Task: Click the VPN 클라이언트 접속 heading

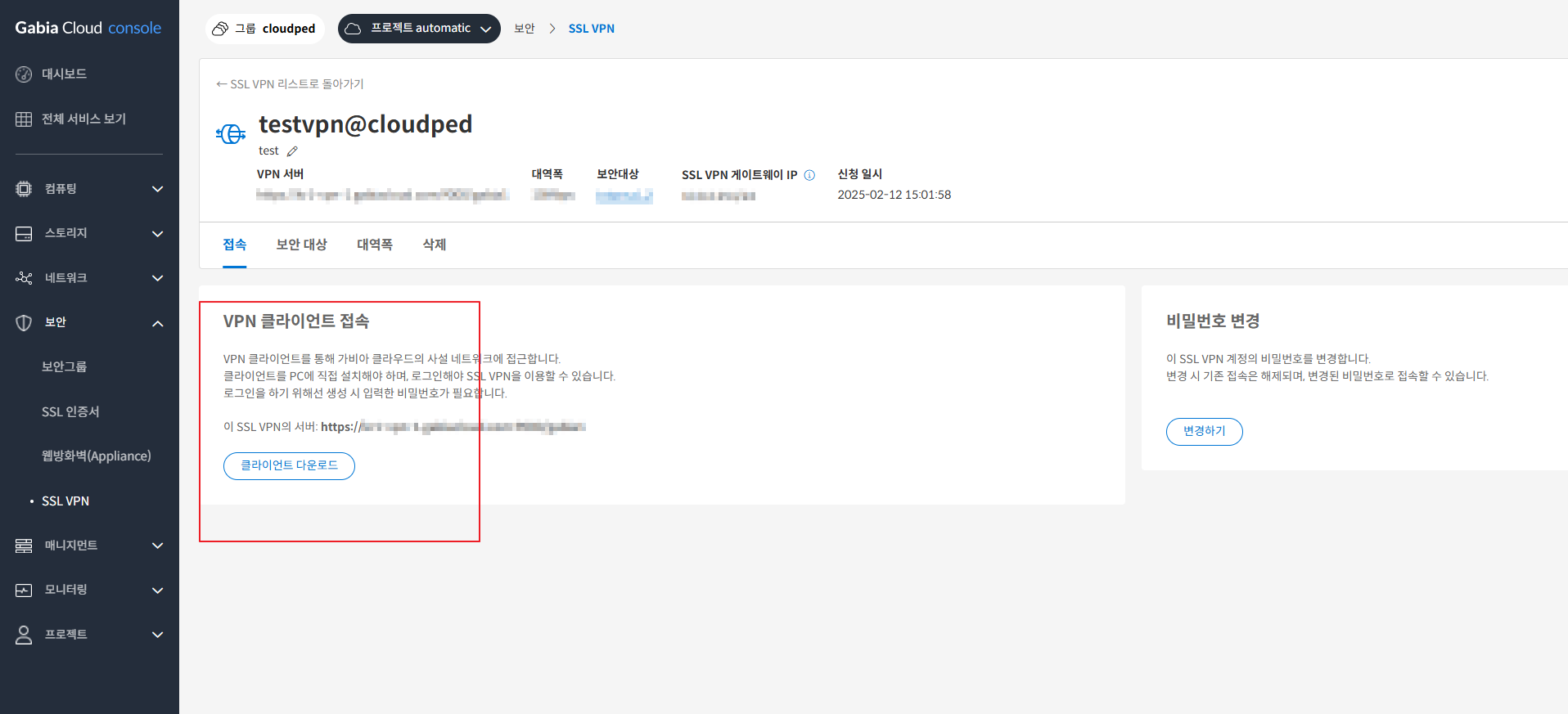Action: coord(296,321)
